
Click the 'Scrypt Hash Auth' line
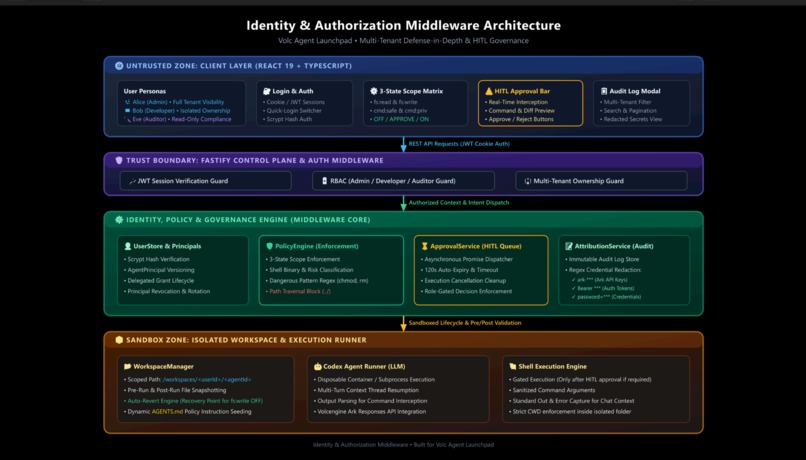(x=287, y=119)
